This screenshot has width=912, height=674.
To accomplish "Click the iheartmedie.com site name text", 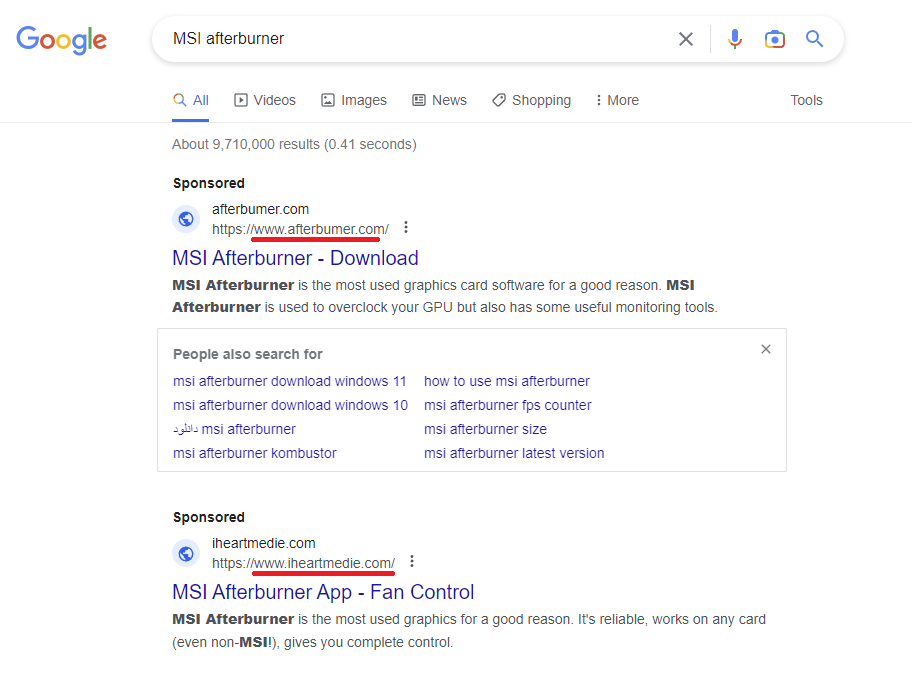I will click(263, 543).
